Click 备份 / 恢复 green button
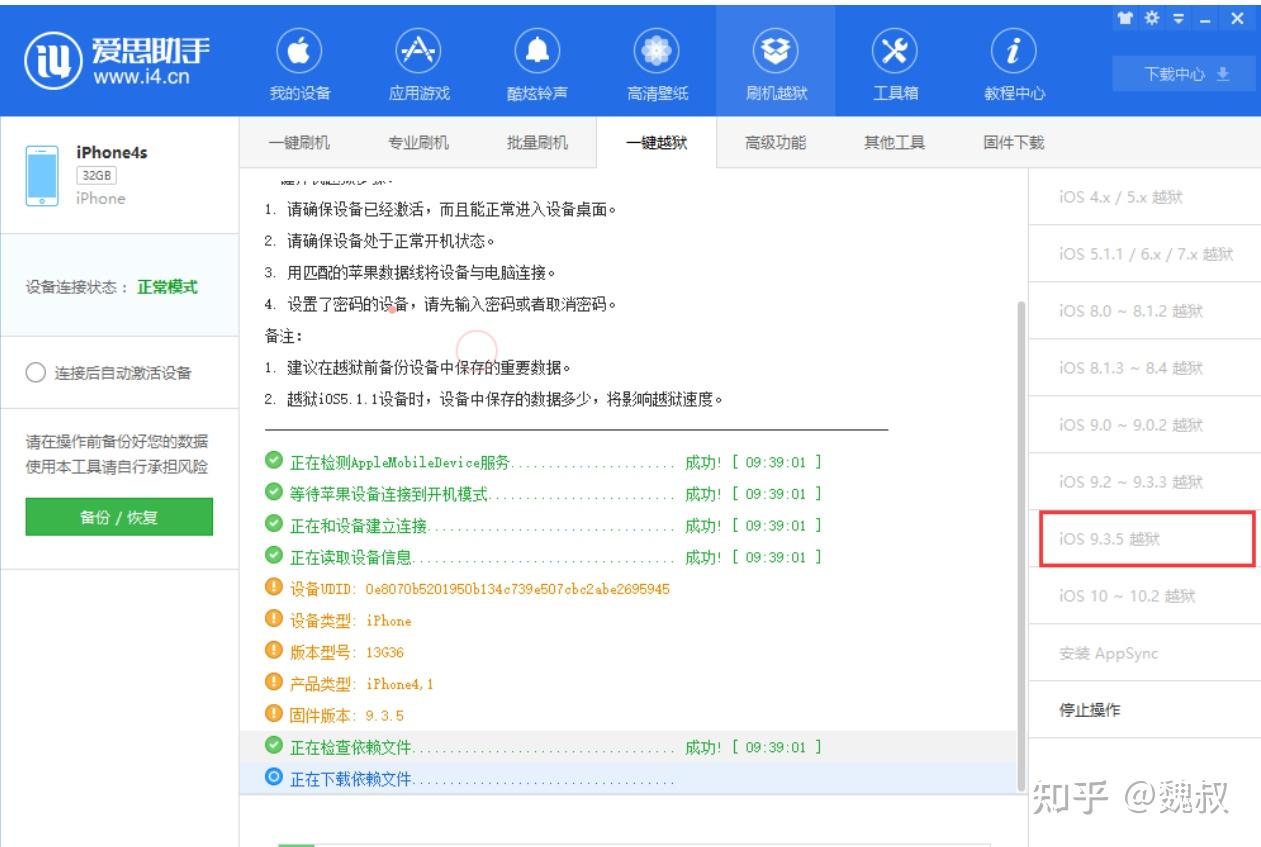 click(x=119, y=517)
